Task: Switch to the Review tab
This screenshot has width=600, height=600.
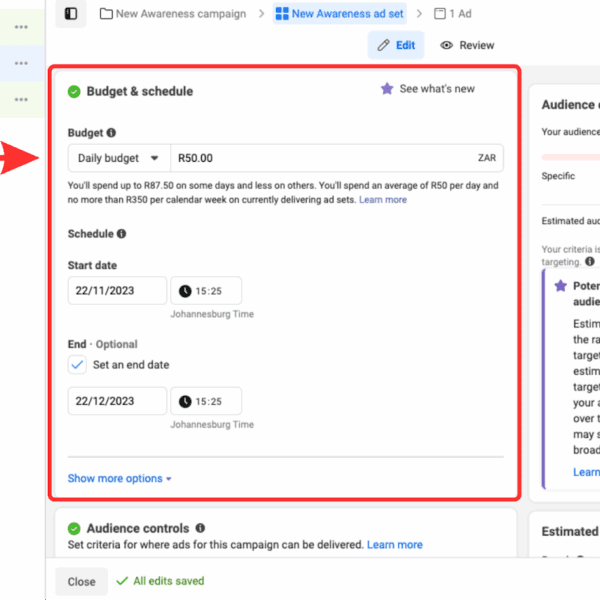Action: click(x=467, y=45)
